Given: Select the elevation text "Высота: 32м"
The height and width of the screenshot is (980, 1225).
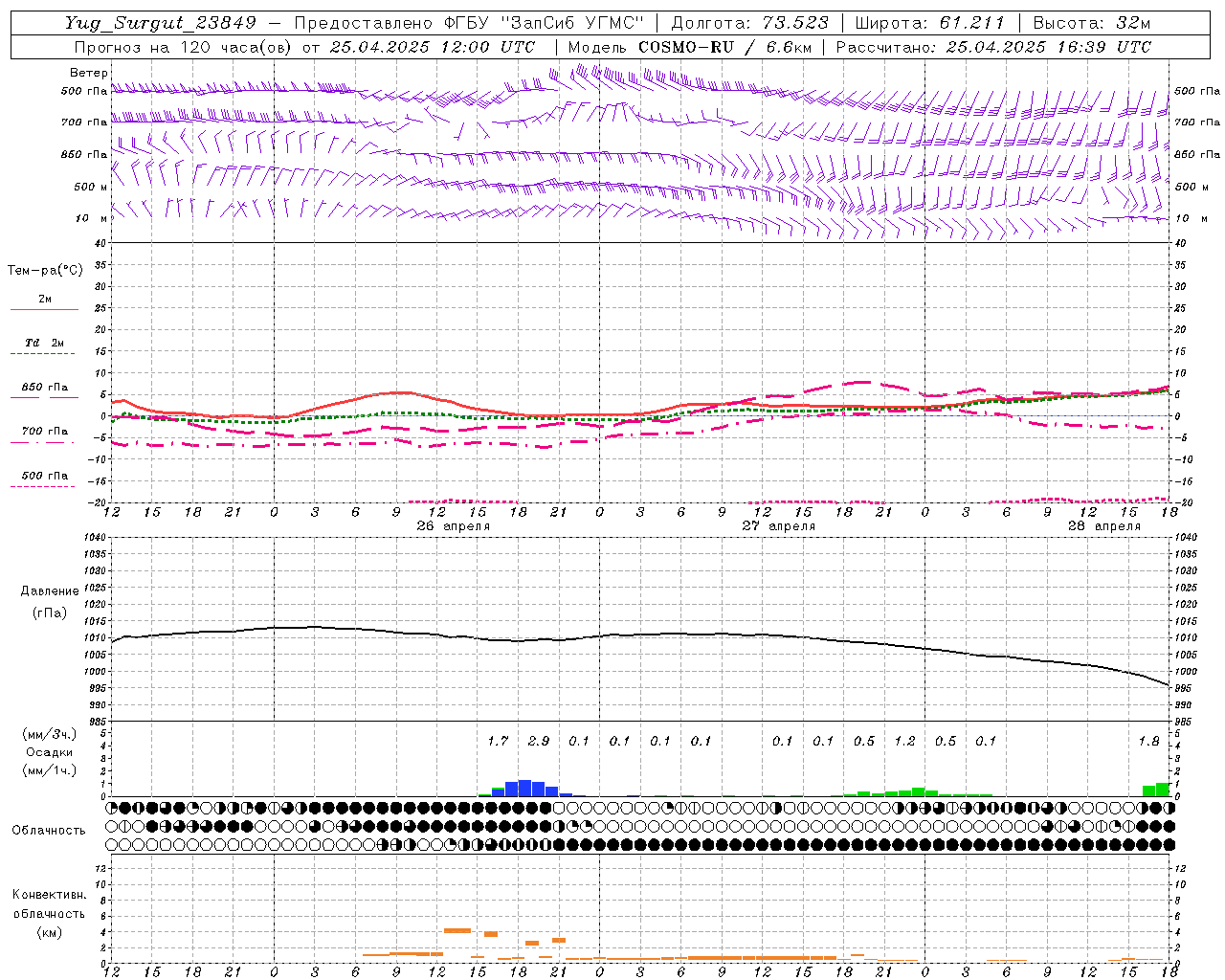Looking at the screenshot, I should (x=1091, y=23).
